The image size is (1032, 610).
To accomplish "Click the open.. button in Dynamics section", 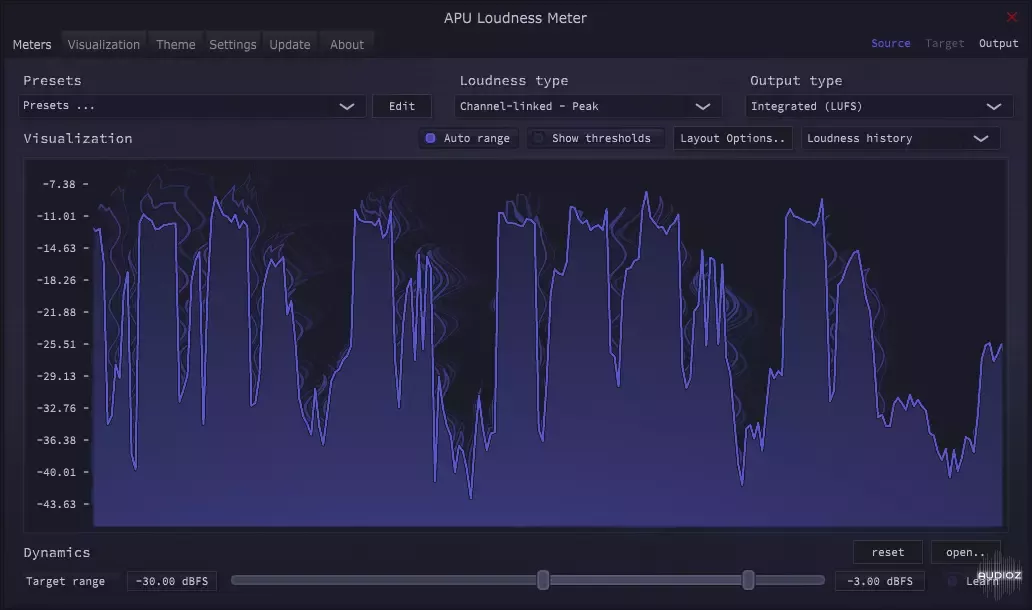I will click(x=964, y=551).
